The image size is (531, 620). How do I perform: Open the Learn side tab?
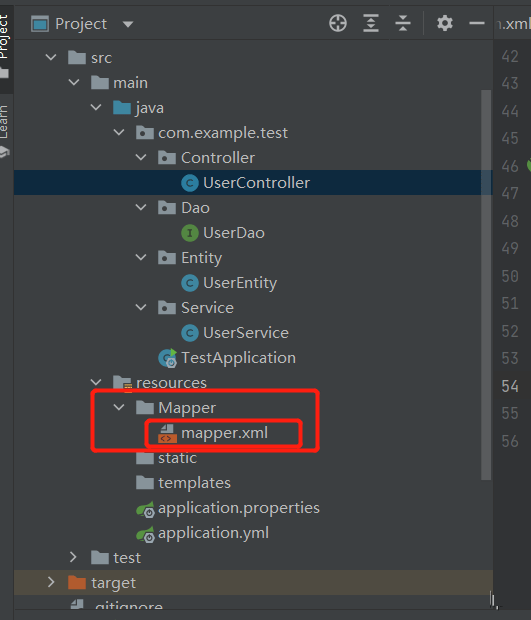[x=4, y=122]
